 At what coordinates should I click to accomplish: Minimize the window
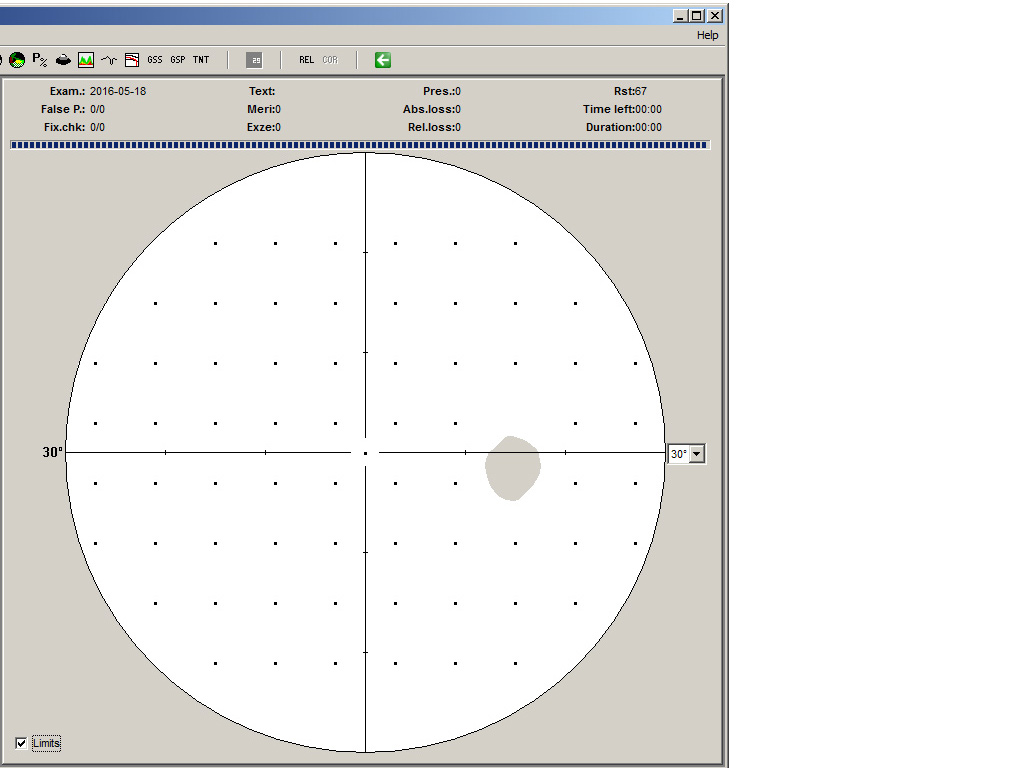[x=681, y=16]
